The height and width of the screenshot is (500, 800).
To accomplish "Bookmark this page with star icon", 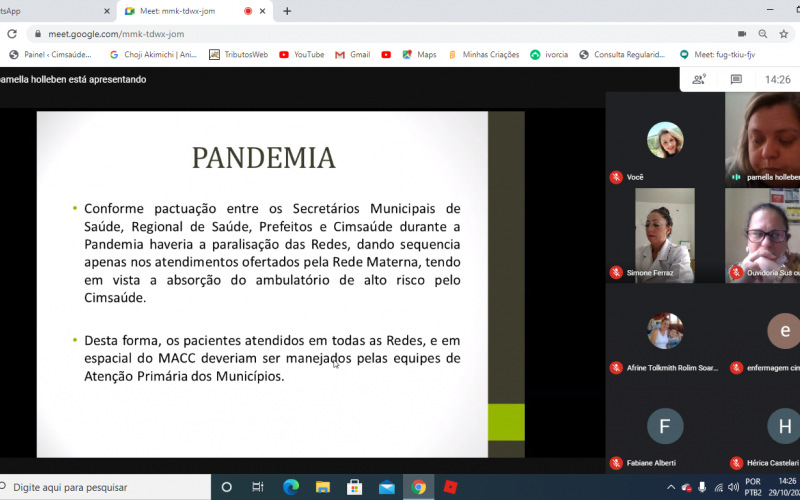I will coord(784,34).
